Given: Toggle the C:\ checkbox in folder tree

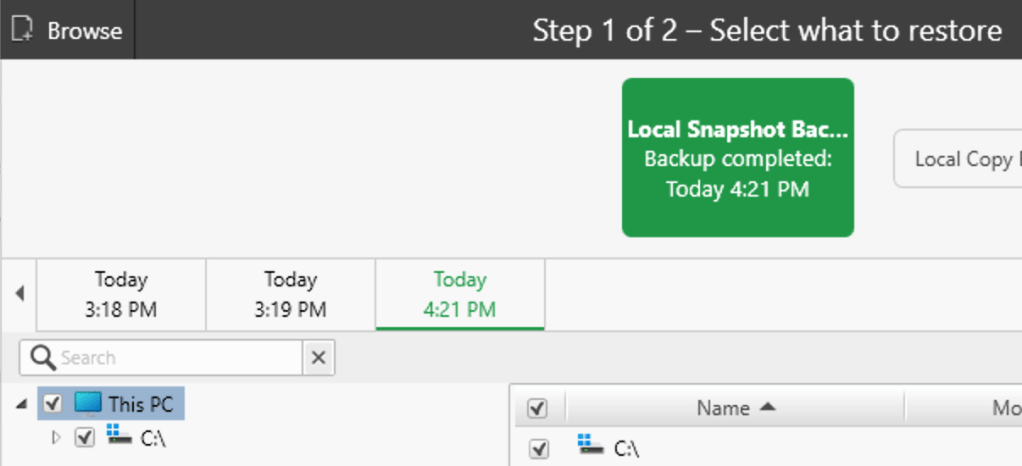Looking at the screenshot, I should (x=85, y=437).
